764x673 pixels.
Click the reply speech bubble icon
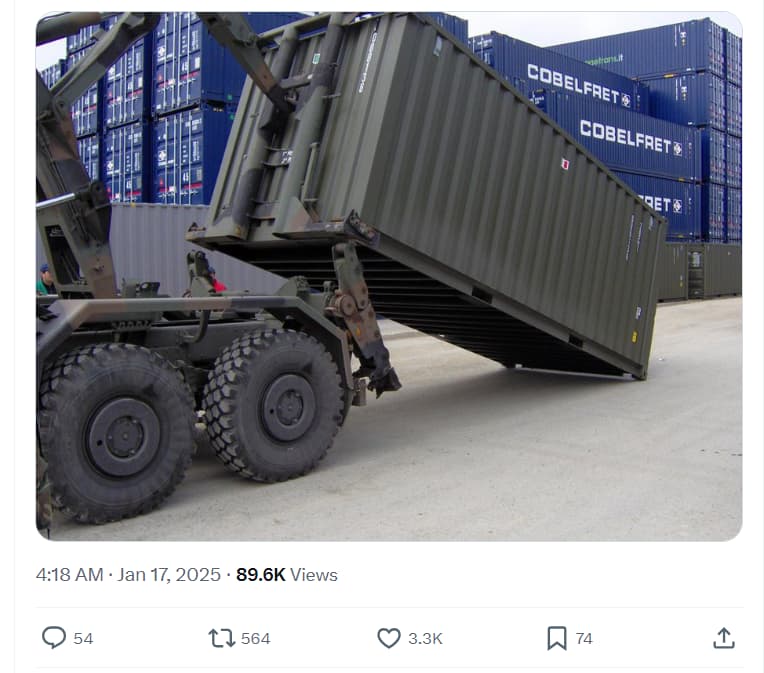pos(54,637)
